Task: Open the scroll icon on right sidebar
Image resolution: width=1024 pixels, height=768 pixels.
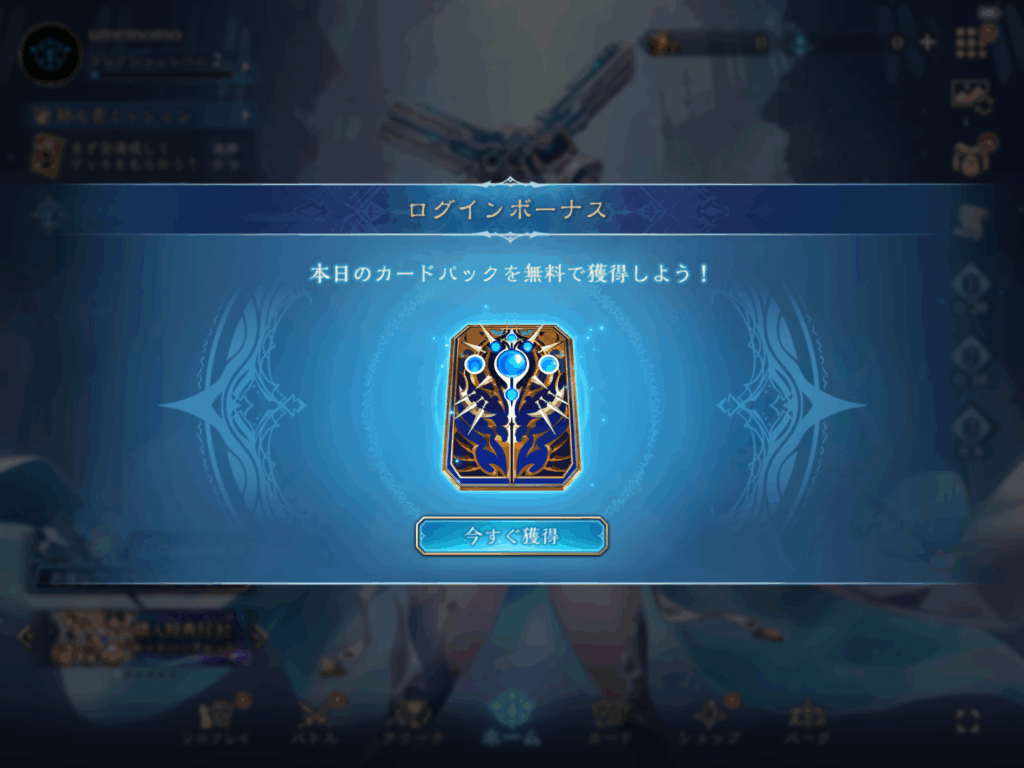Action: pos(972,222)
